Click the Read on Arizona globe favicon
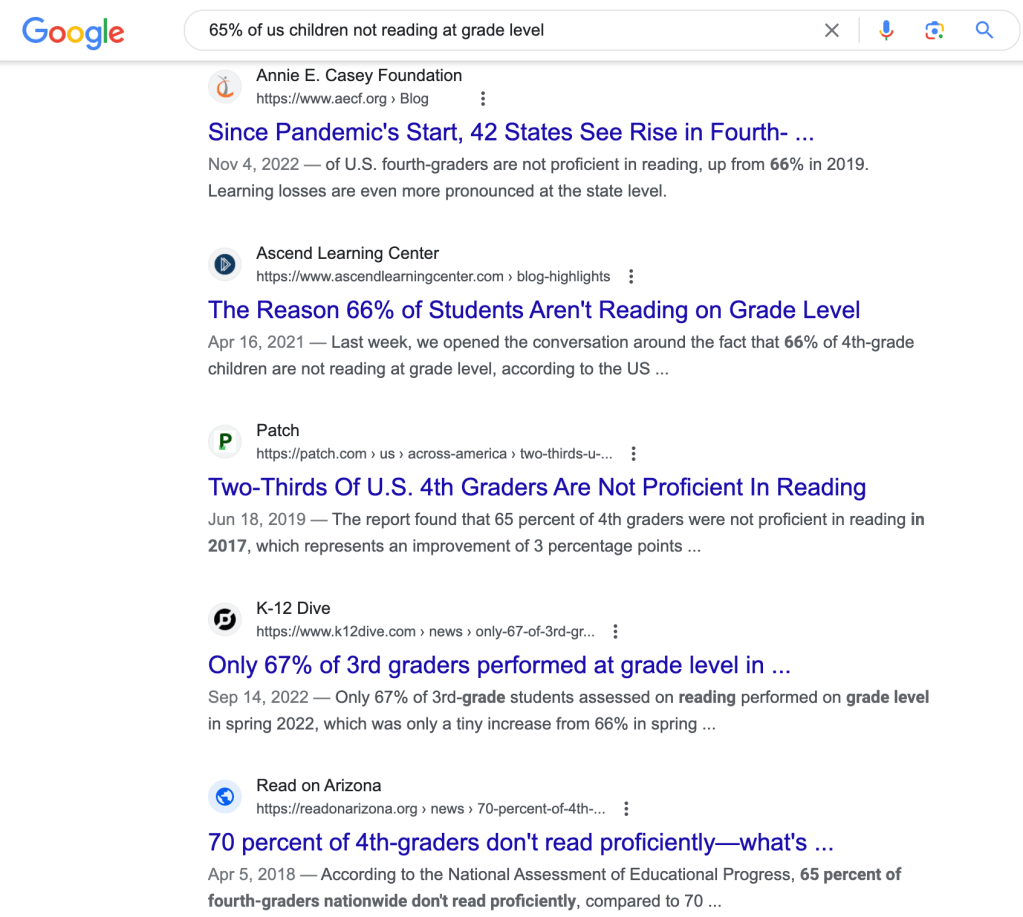This screenshot has height=917, width=1023. (225, 797)
